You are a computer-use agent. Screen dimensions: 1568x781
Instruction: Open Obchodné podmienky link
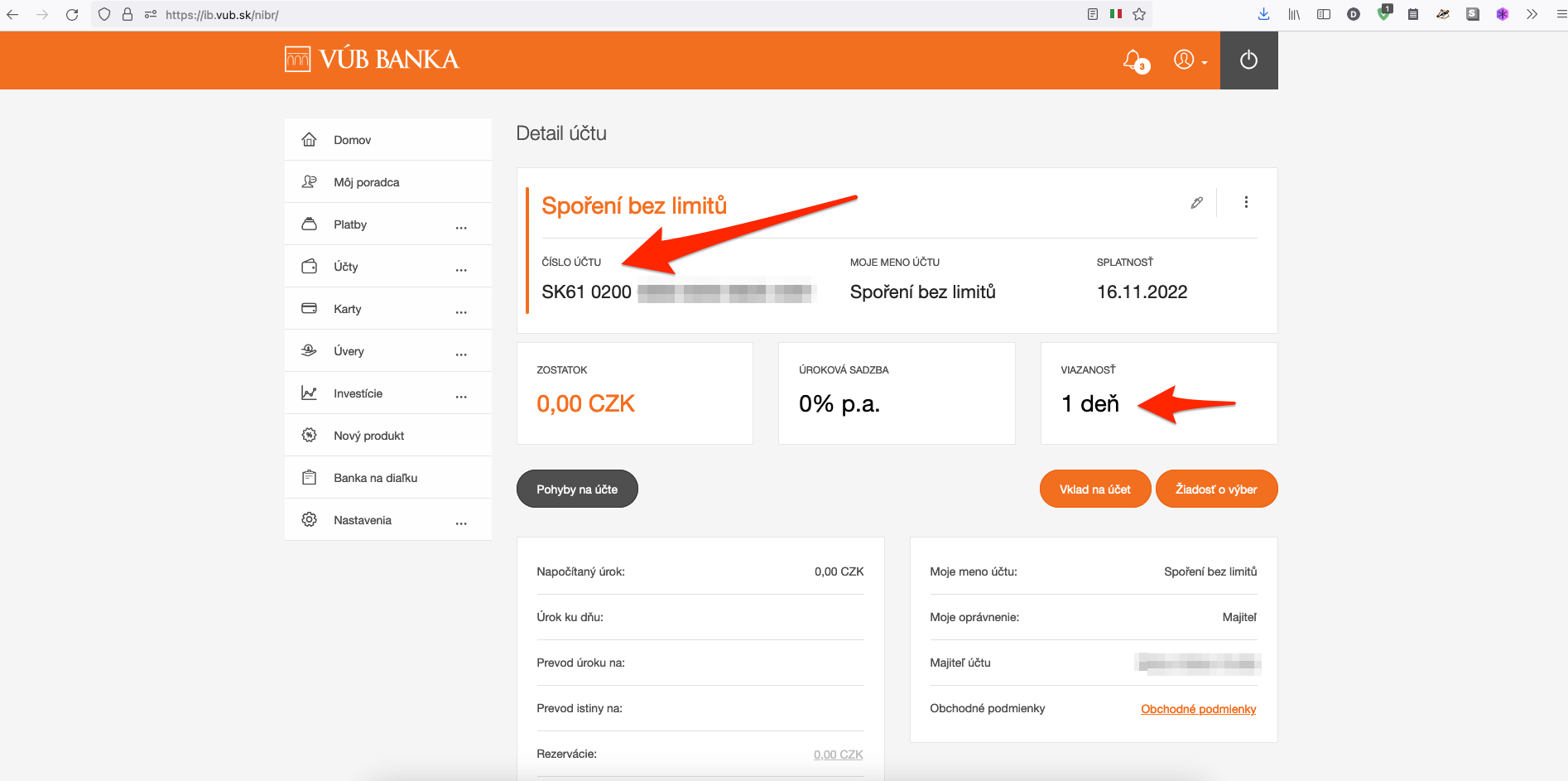pyautogui.click(x=1198, y=709)
